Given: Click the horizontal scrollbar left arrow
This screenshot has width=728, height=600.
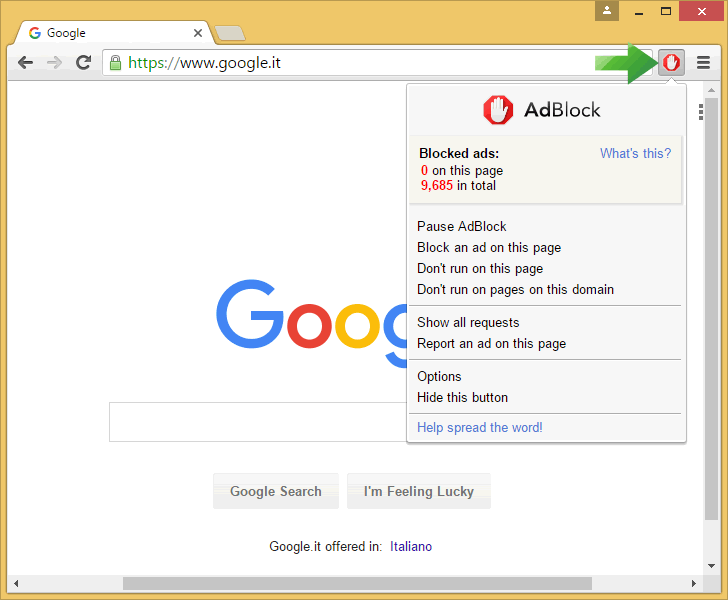Looking at the screenshot, I should 16,583.
